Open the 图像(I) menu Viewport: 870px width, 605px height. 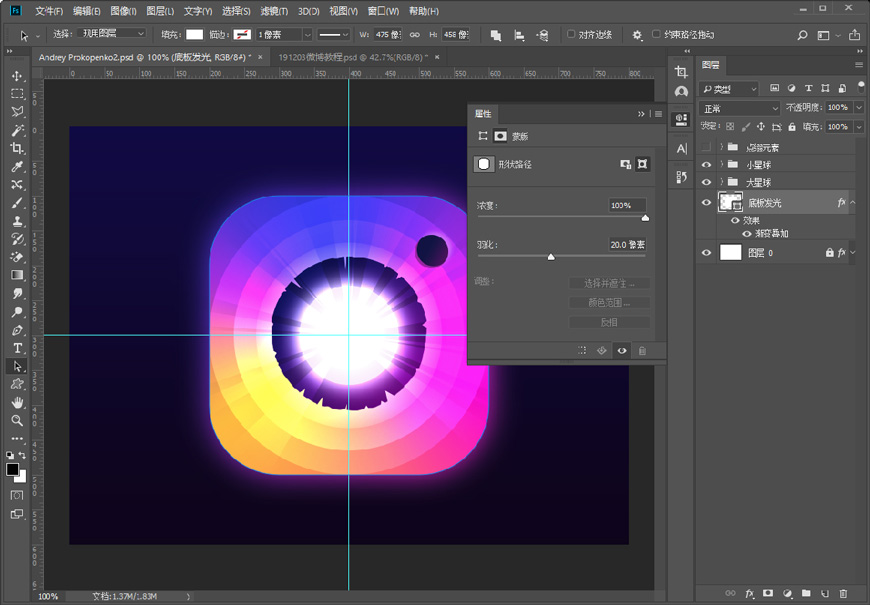point(124,11)
